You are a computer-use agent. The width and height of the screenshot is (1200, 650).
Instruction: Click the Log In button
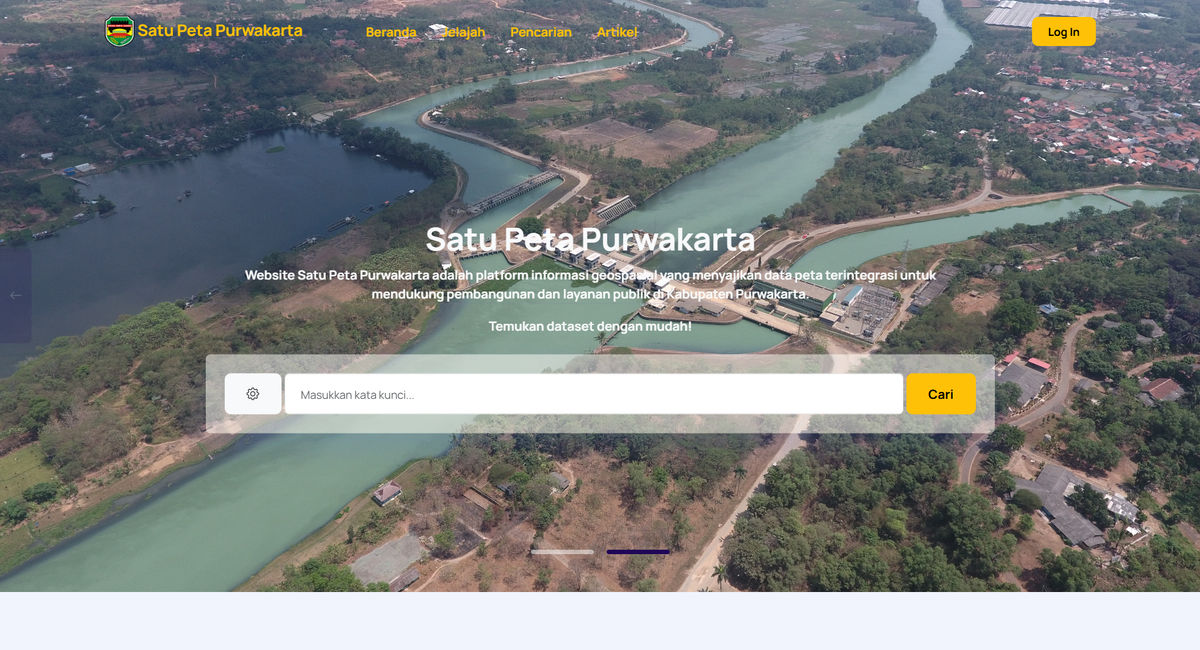pyautogui.click(x=1063, y=32)
